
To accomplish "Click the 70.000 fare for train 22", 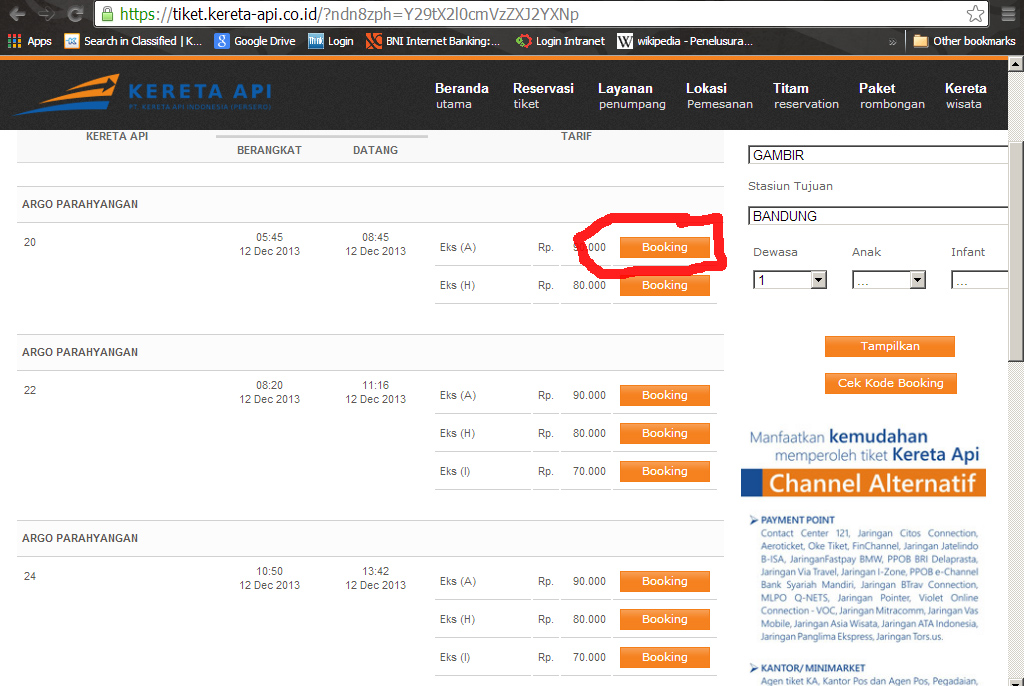I will tap(589, 471).
